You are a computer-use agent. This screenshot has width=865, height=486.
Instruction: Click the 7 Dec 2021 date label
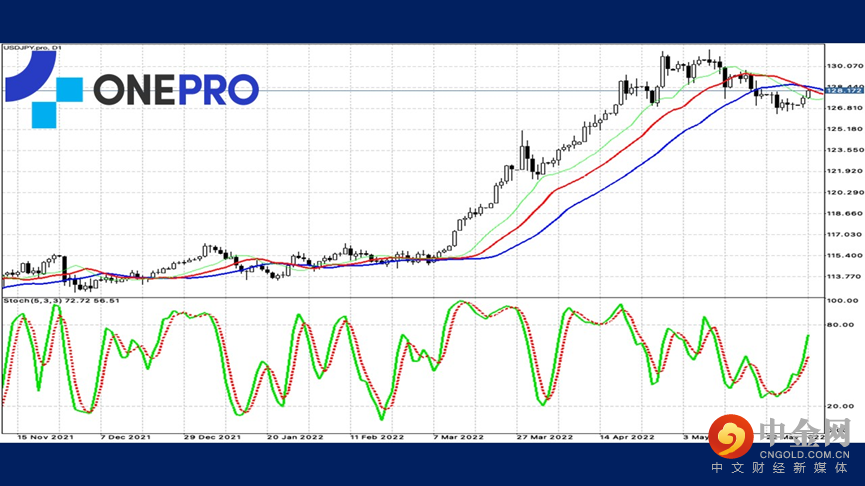tap(125, 437)
